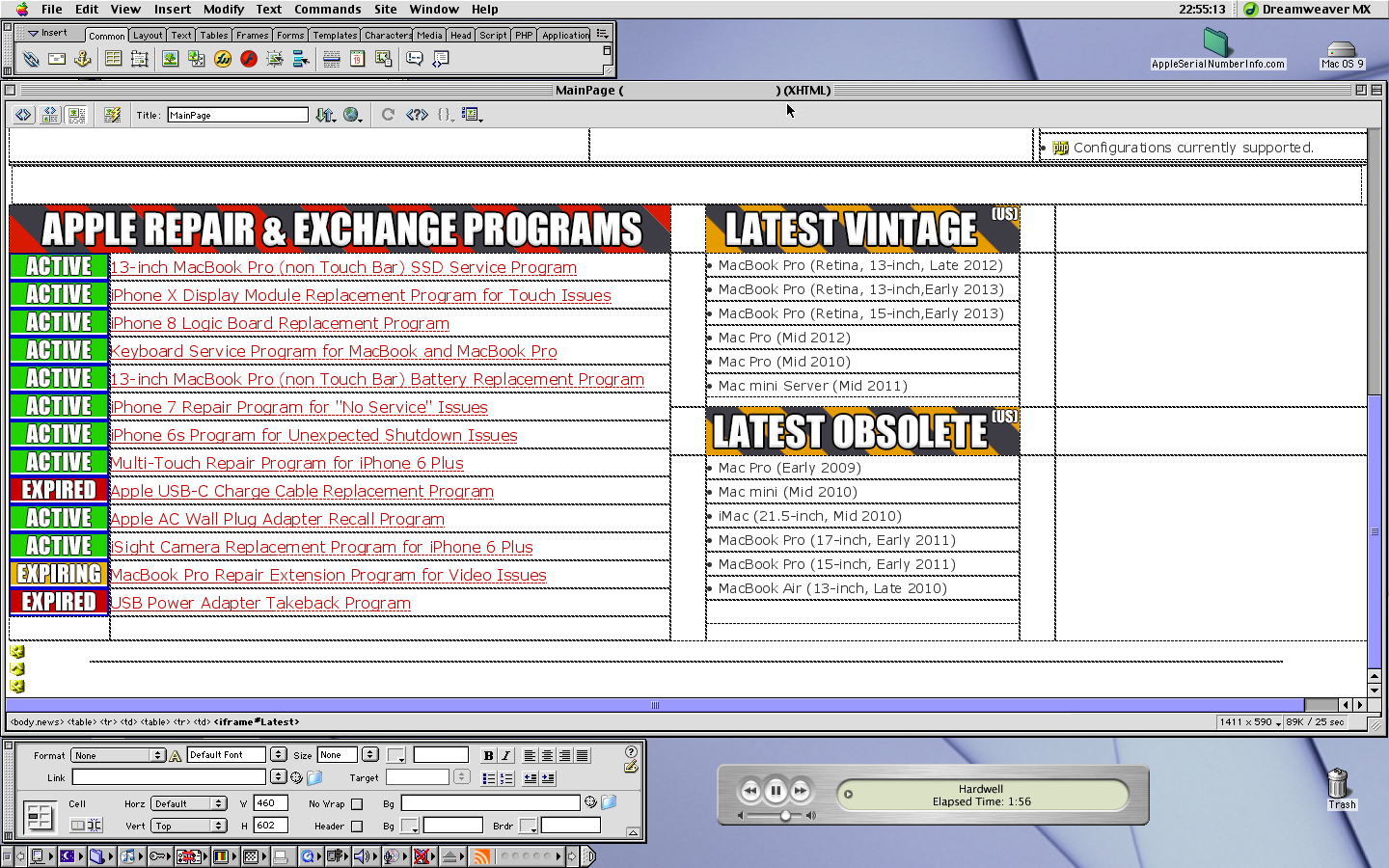This screenshot has height=868, width=1389.
Task: Open the text color swatch picker
Action: click(x=396, y=755)
